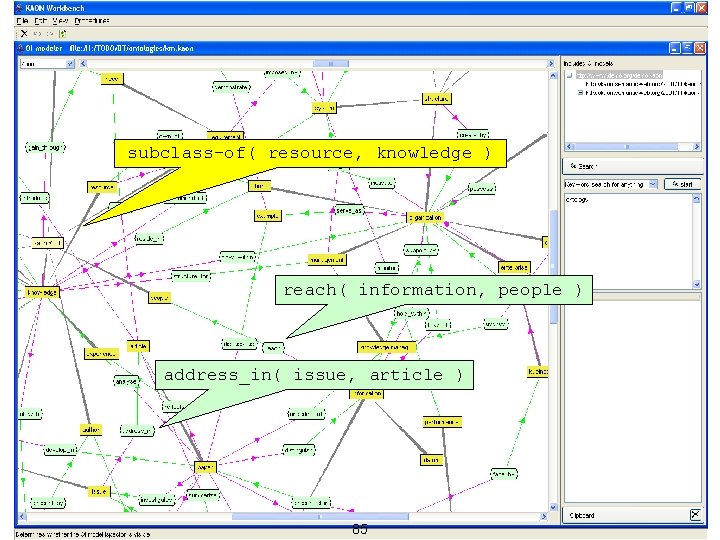720x540 pixels.
Task: Open the Edit menu
Action: 41,21
